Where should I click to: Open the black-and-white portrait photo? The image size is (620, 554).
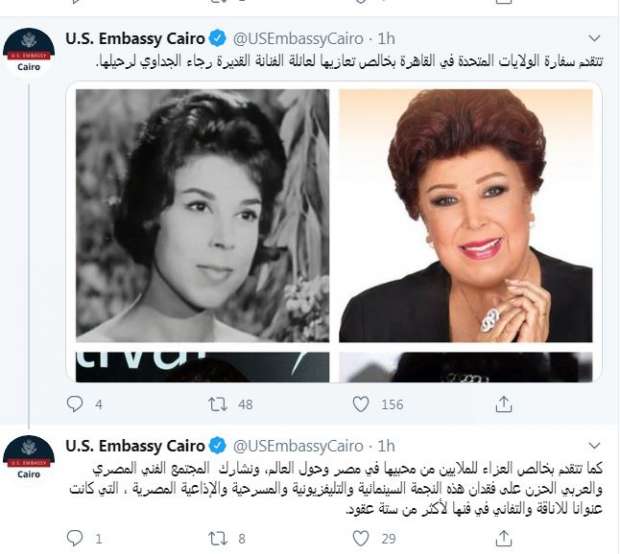pyautogui.click(x=202, y=216)
